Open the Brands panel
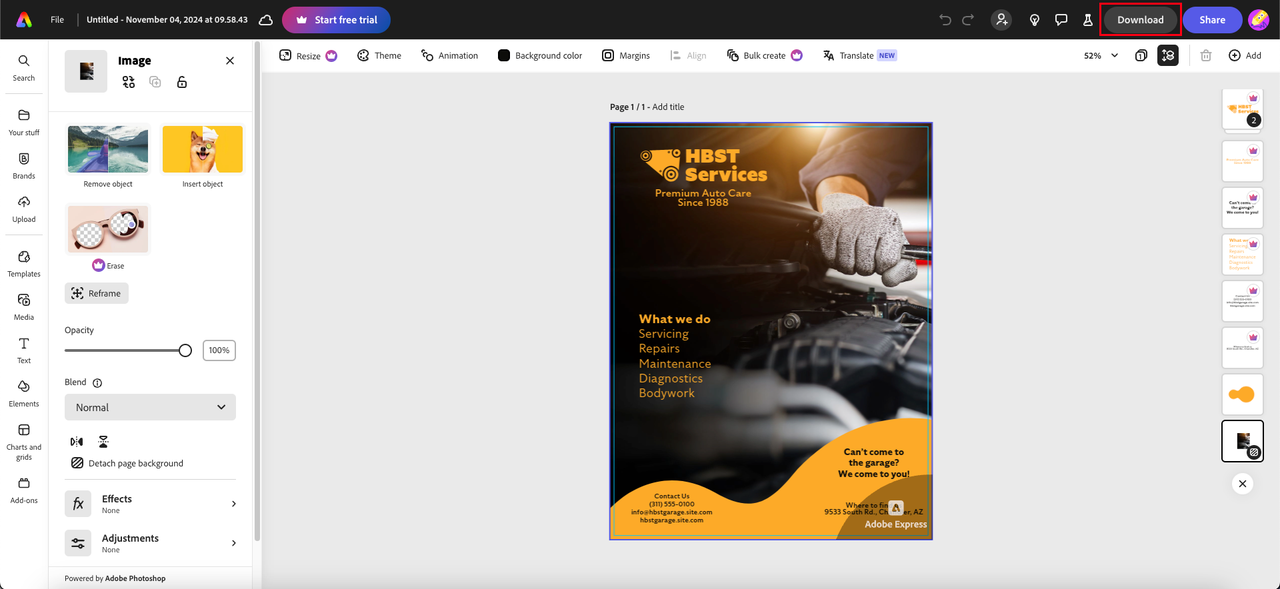This screenshot has width=1280, height=589. (x=24, y=166)
